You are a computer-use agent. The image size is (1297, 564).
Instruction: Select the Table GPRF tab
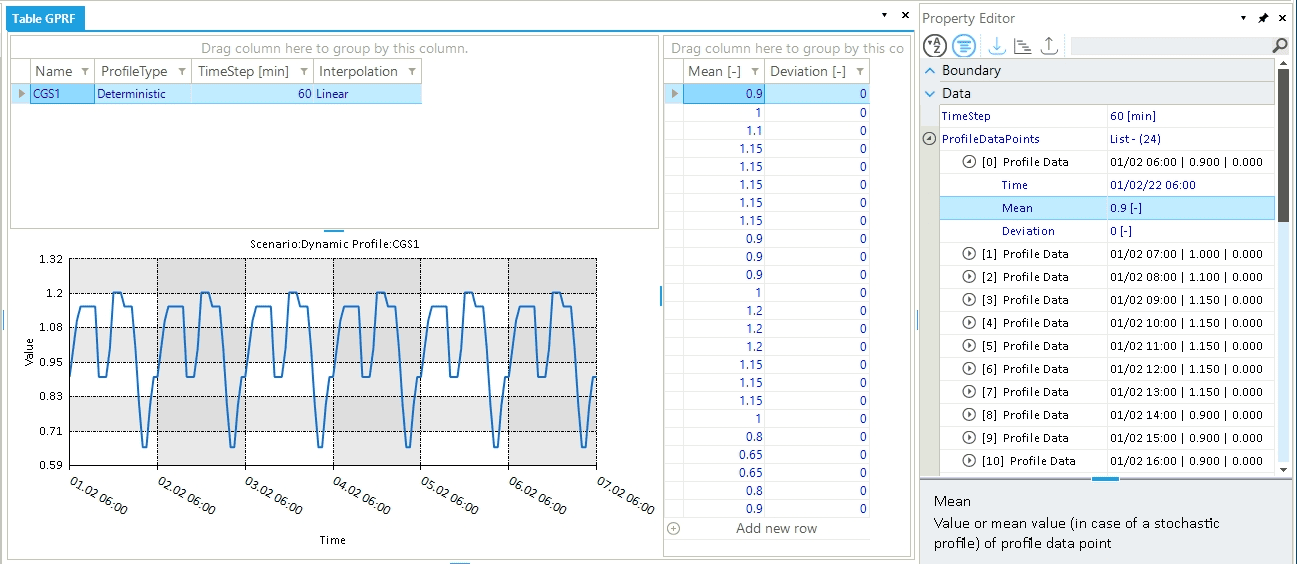44,18
